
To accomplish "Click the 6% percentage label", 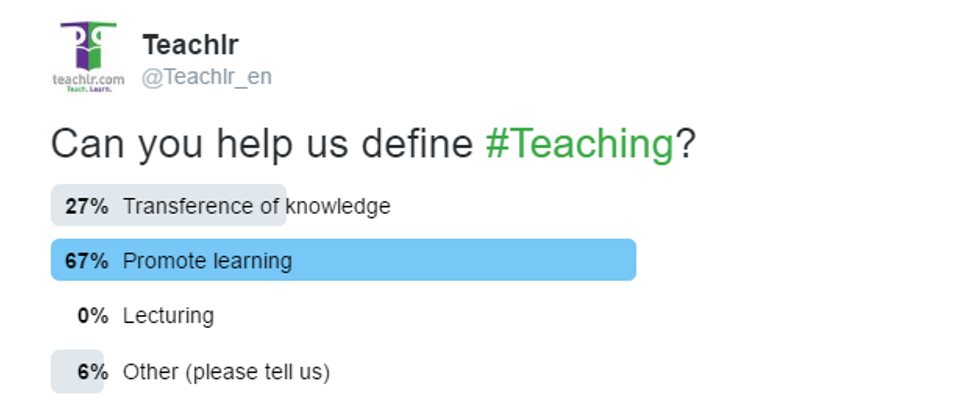I will (92, 372).
